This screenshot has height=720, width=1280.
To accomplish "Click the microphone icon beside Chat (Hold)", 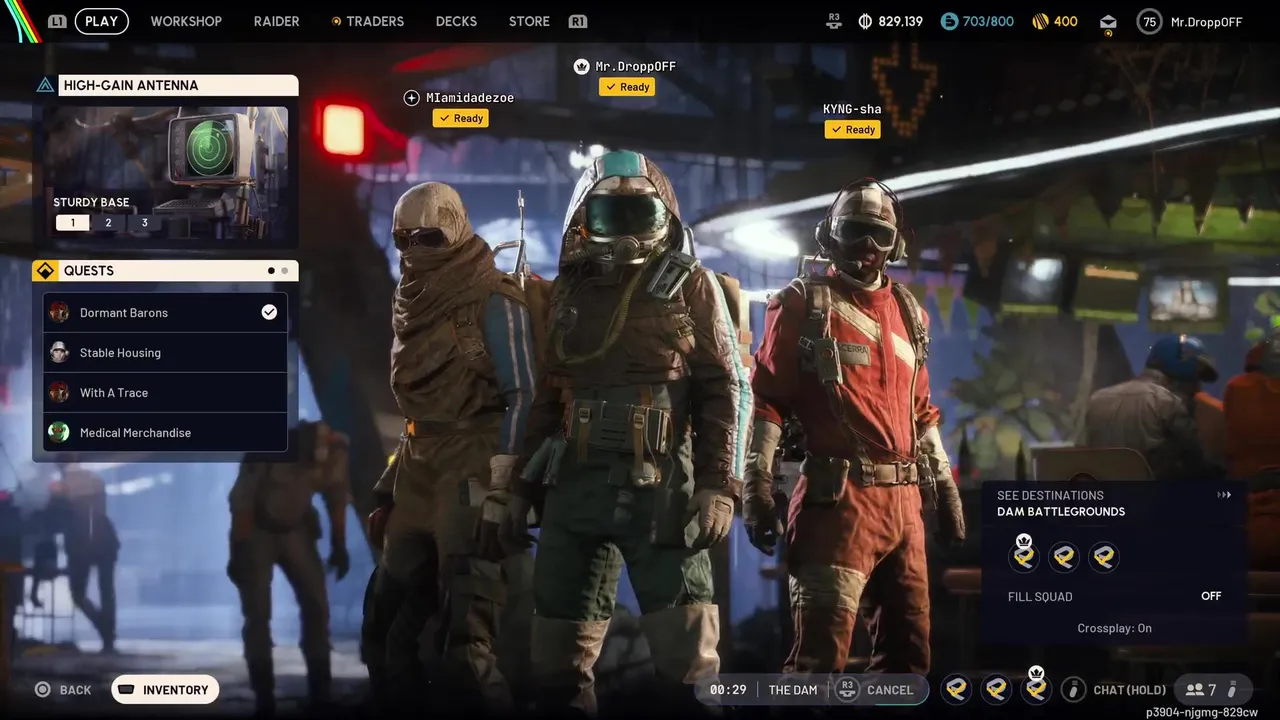I will point(1073,689).
